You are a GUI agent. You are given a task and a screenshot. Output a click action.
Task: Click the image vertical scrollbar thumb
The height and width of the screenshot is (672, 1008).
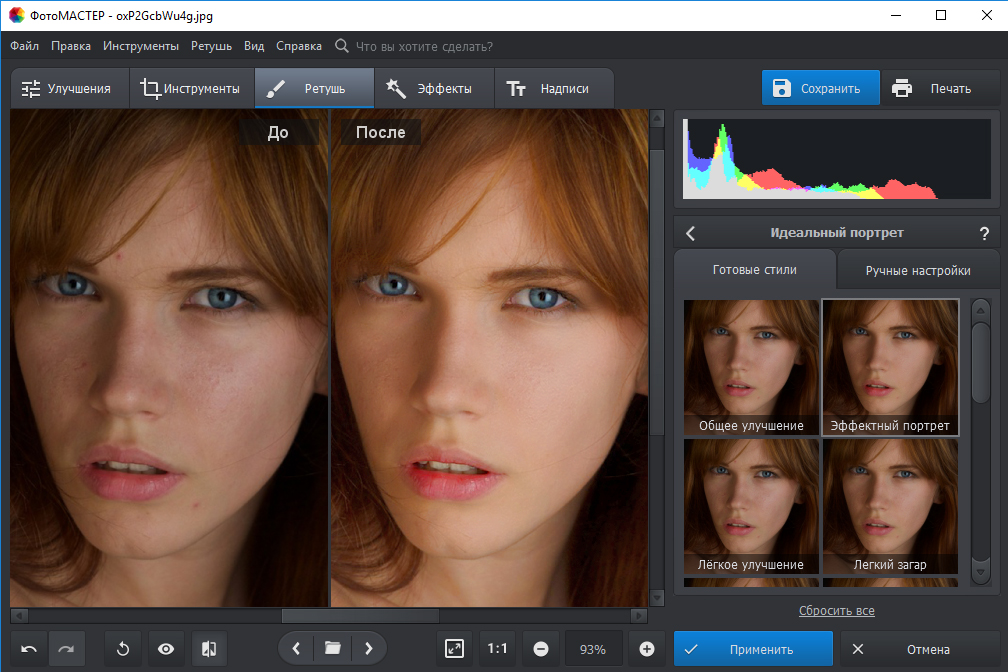[657, 293]
